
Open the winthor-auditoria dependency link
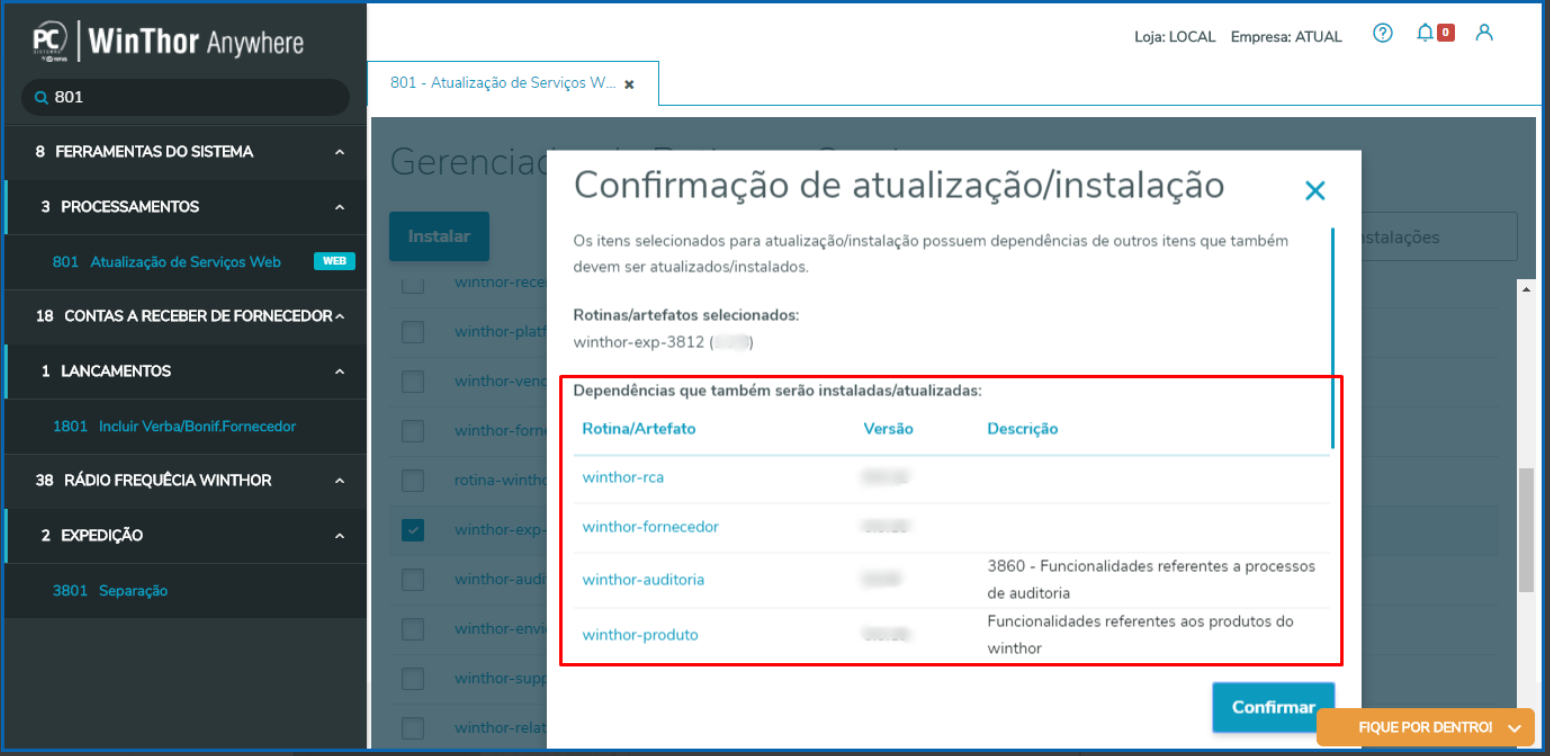[x=643, y=579]
